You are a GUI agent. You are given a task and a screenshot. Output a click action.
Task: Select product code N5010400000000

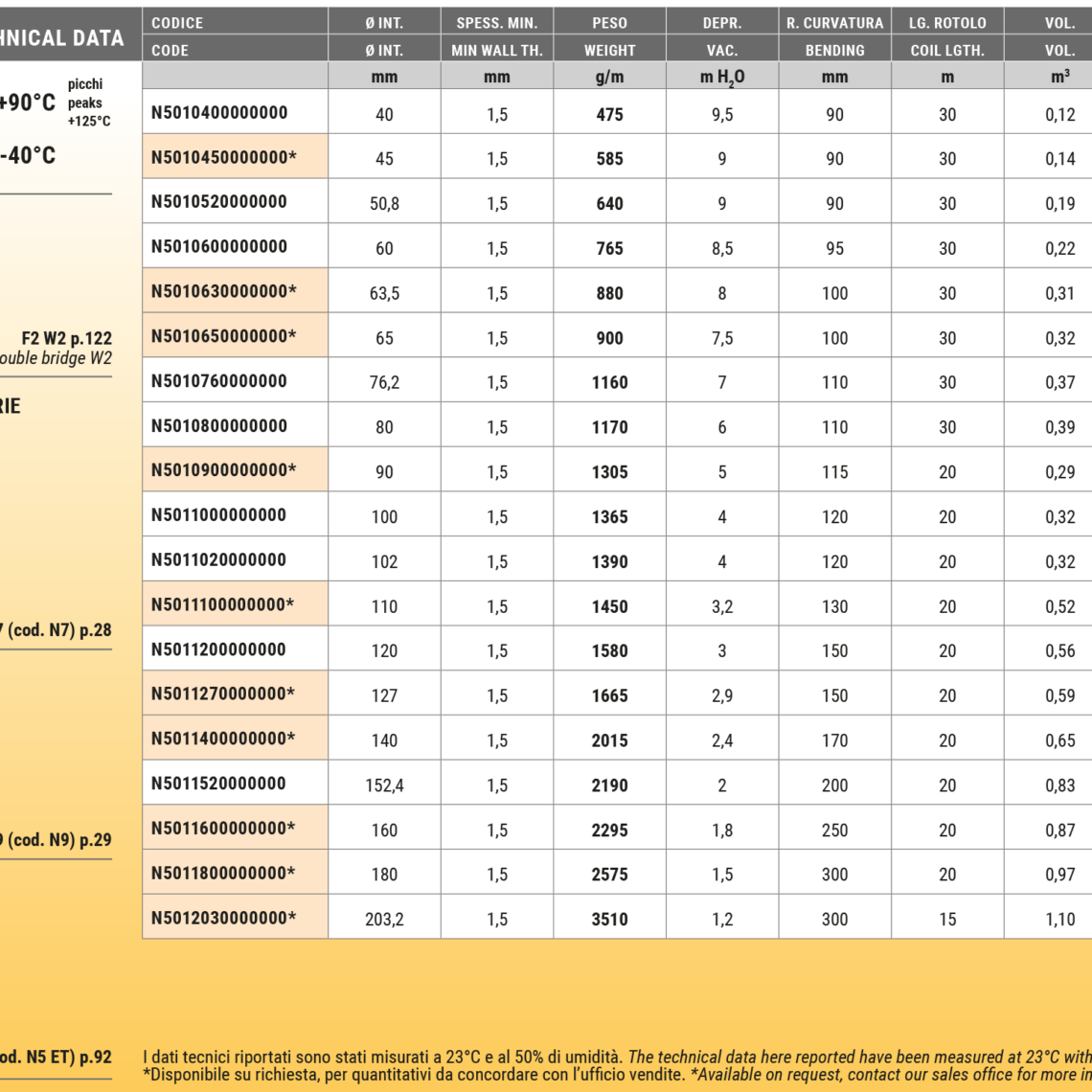pyautogui.click(x=219, y=113)
